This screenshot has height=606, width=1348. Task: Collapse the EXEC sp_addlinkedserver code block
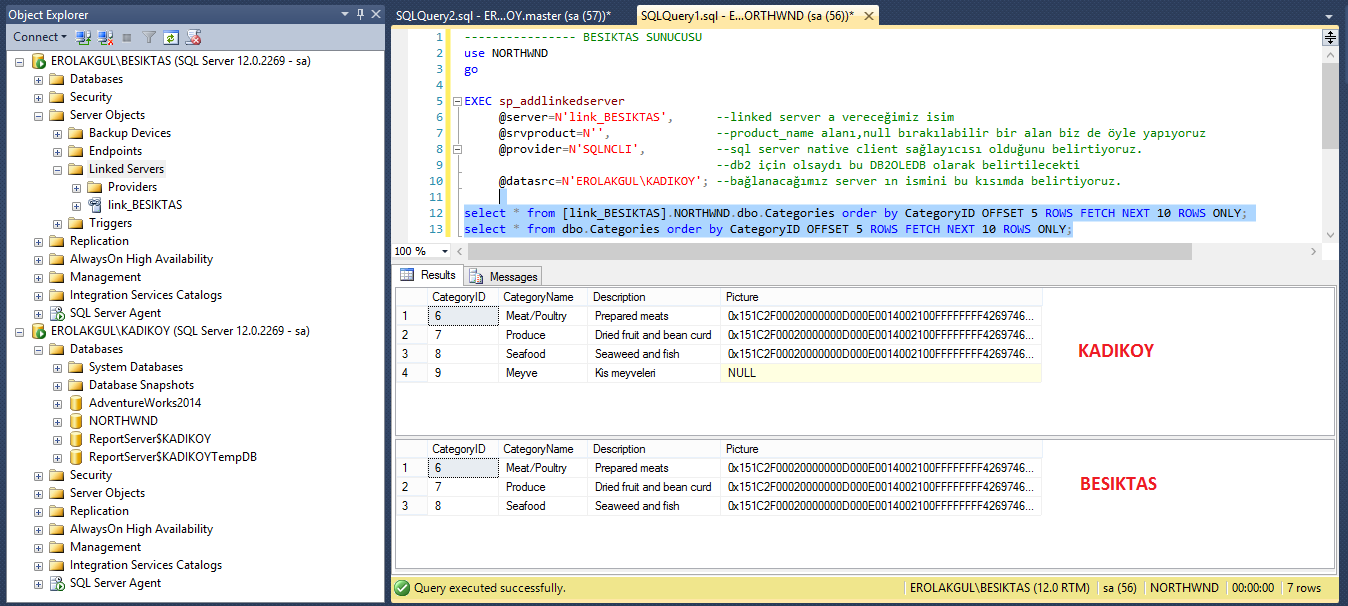click(x=456, y=101)
